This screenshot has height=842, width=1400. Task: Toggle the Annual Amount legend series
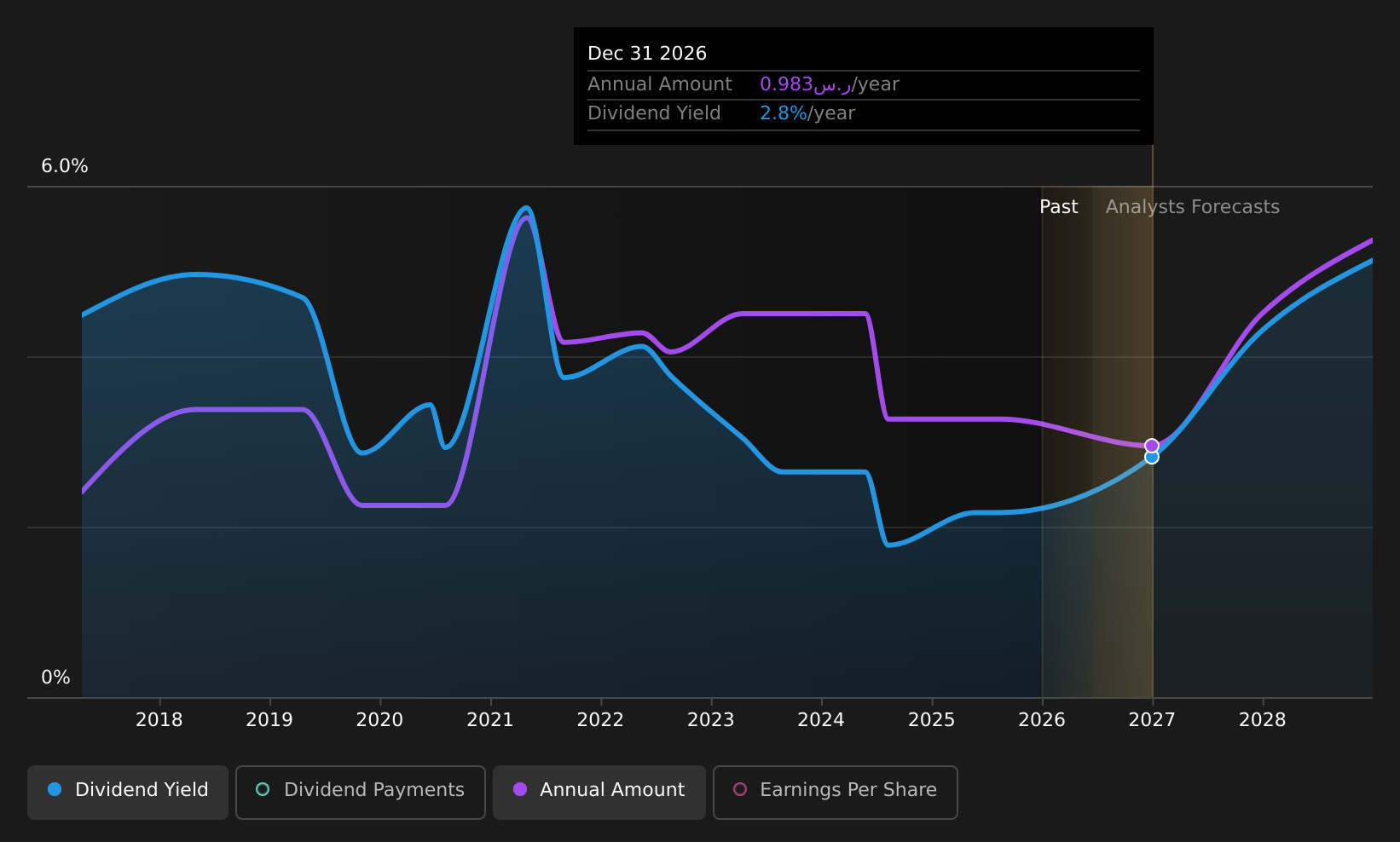click(599, 792)
